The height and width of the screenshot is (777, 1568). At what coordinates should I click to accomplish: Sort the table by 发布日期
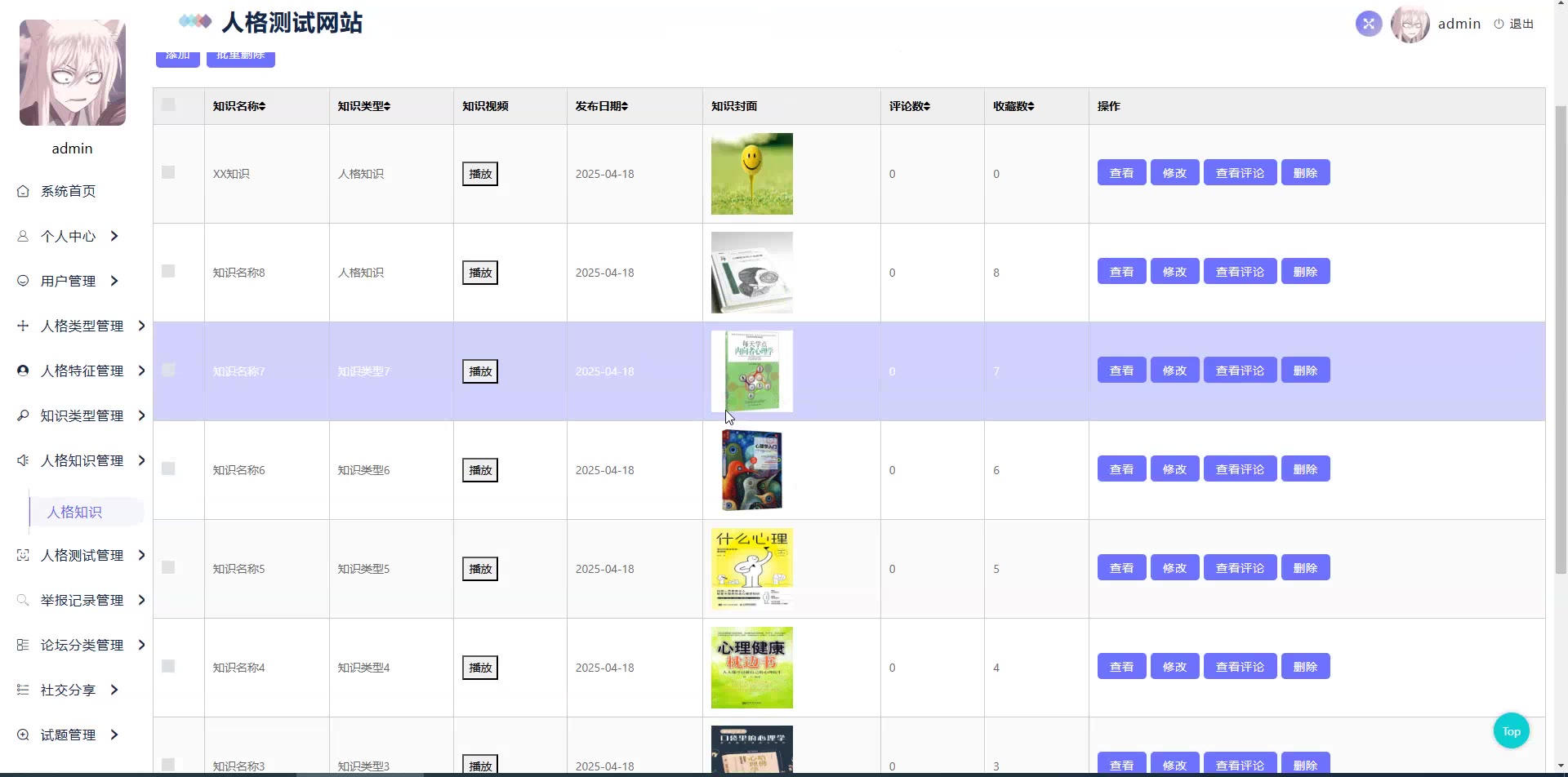pos(625,106)
